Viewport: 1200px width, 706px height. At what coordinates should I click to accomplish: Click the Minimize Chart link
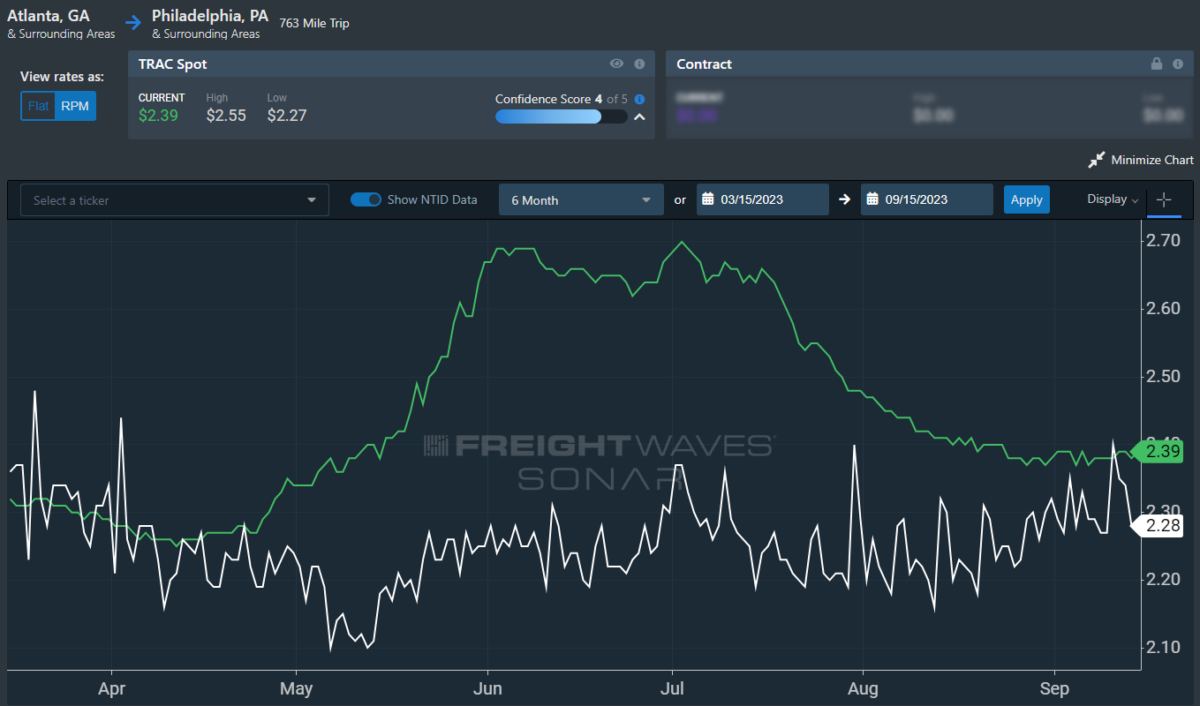click(1152, 160)
